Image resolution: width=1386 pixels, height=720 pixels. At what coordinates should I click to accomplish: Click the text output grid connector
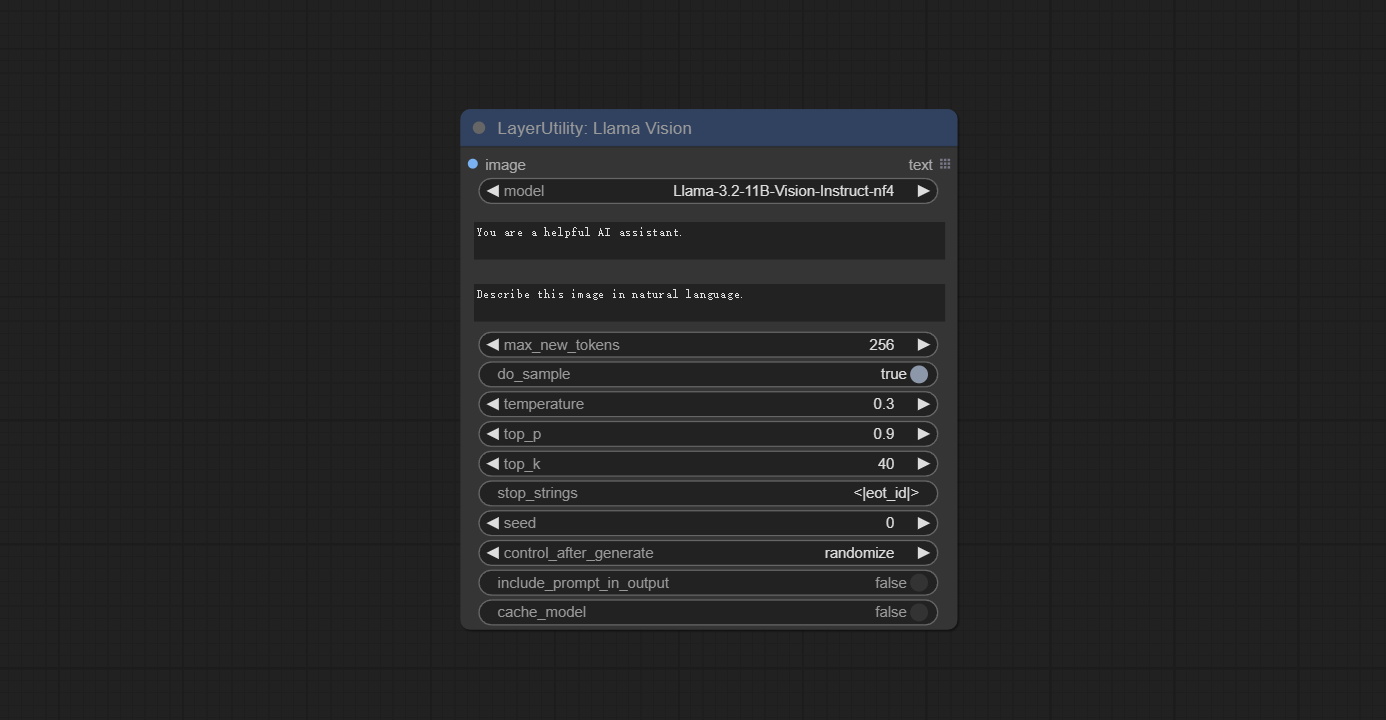point(945,164)
